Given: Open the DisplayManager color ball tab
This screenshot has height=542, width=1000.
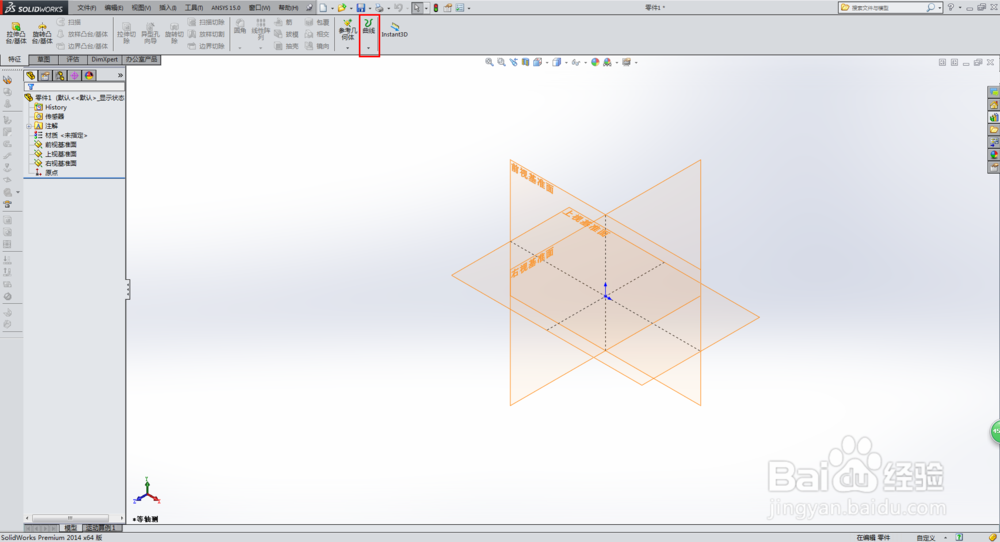Looking at the screenshot, I should (x=89, y=75).
